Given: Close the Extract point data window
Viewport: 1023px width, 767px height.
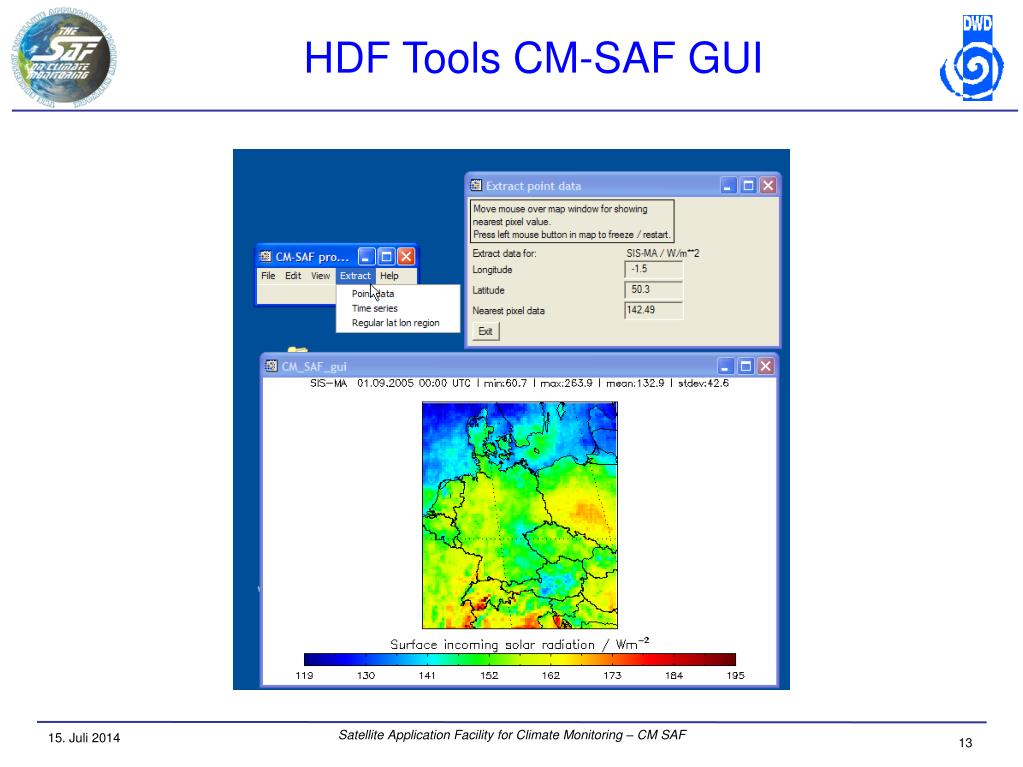Looking at the screenshot, I should point(769,186).
